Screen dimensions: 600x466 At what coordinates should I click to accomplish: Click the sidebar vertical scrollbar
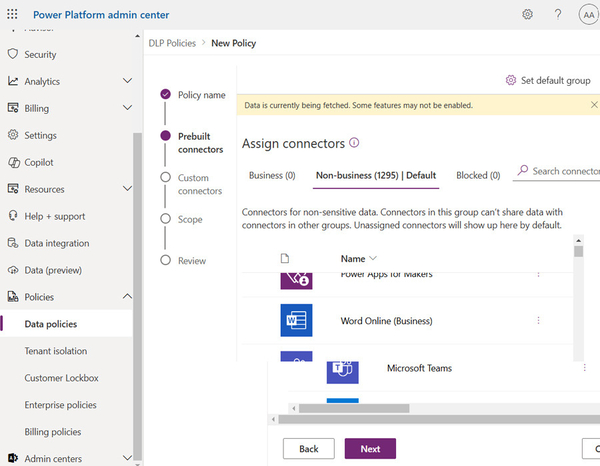click(x=137, y=297)
